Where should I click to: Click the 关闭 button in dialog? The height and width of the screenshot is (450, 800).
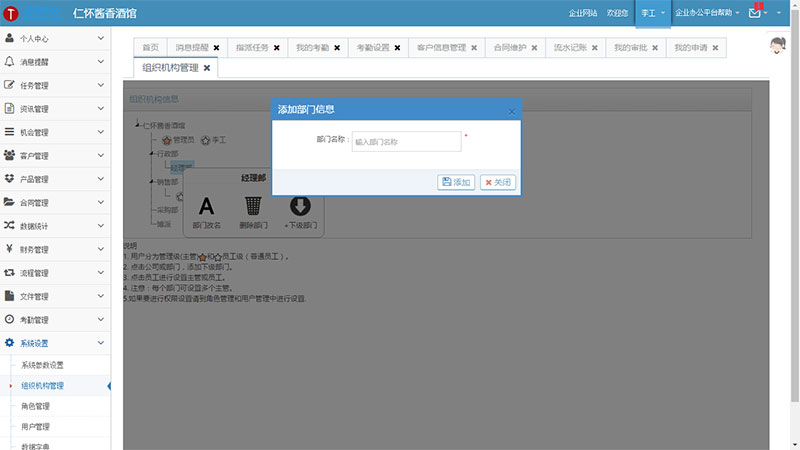point(498,182)
